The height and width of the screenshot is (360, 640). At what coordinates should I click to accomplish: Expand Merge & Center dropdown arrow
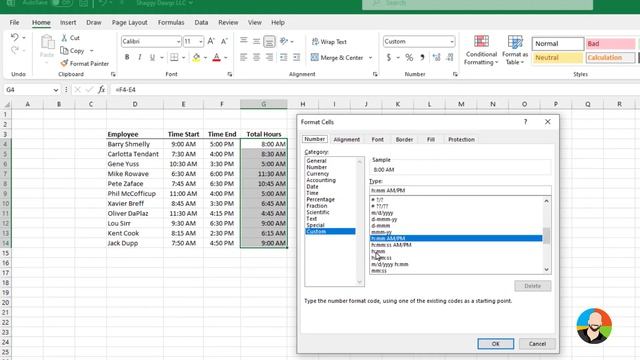[x=371, y=58]
